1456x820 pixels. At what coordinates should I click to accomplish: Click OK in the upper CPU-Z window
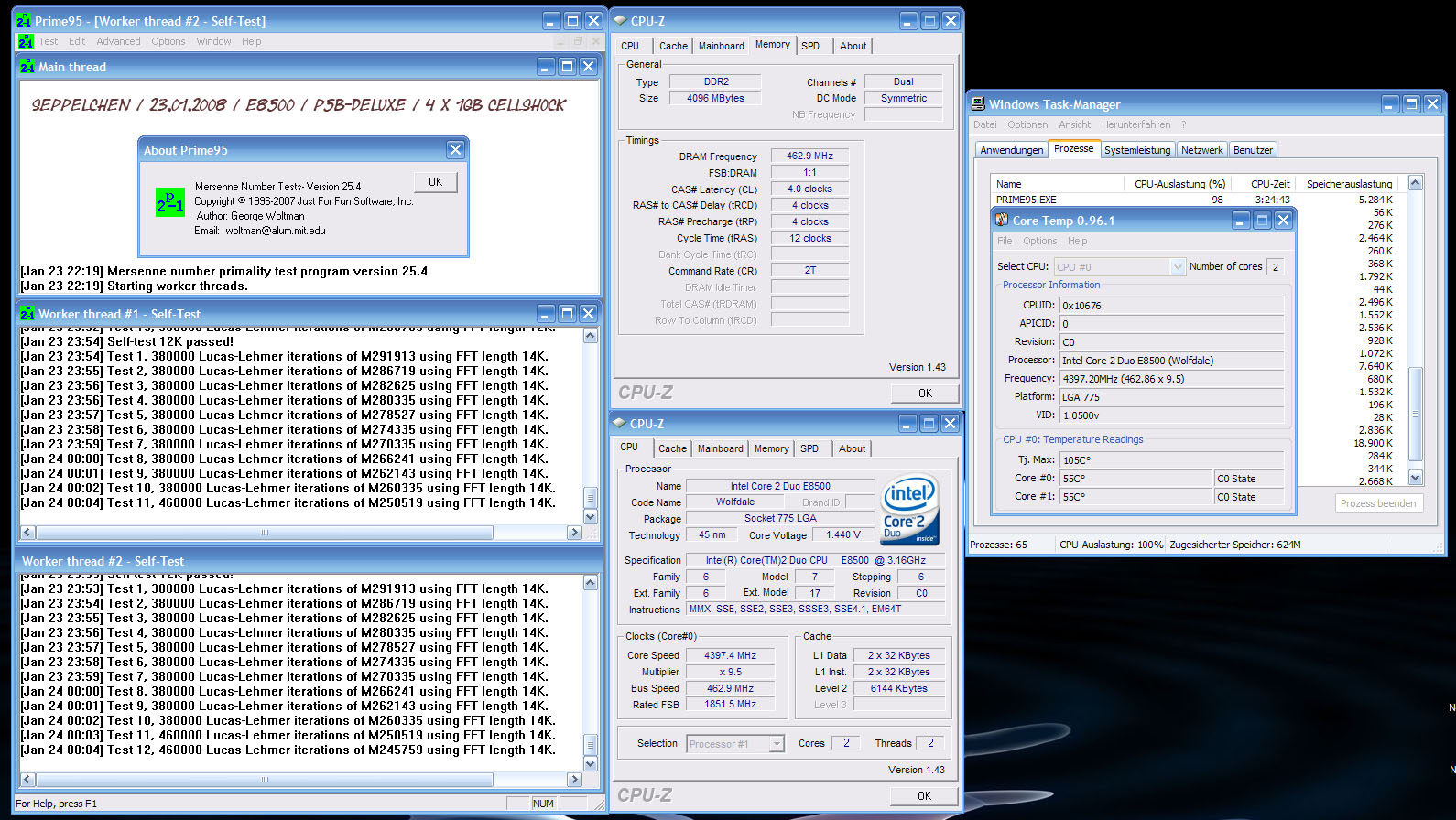(925, 394)
